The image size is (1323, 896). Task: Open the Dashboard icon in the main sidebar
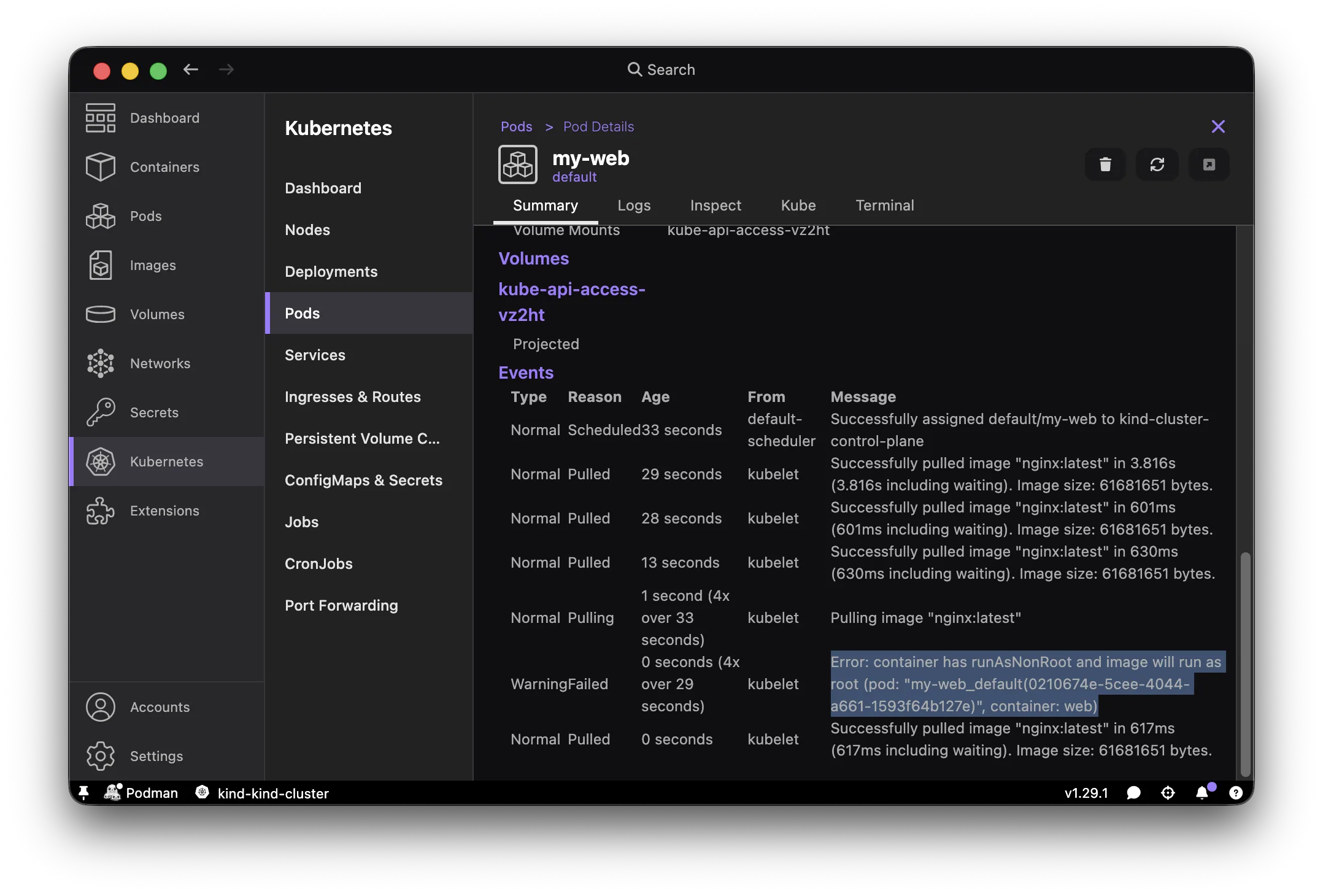click(101, 118)
